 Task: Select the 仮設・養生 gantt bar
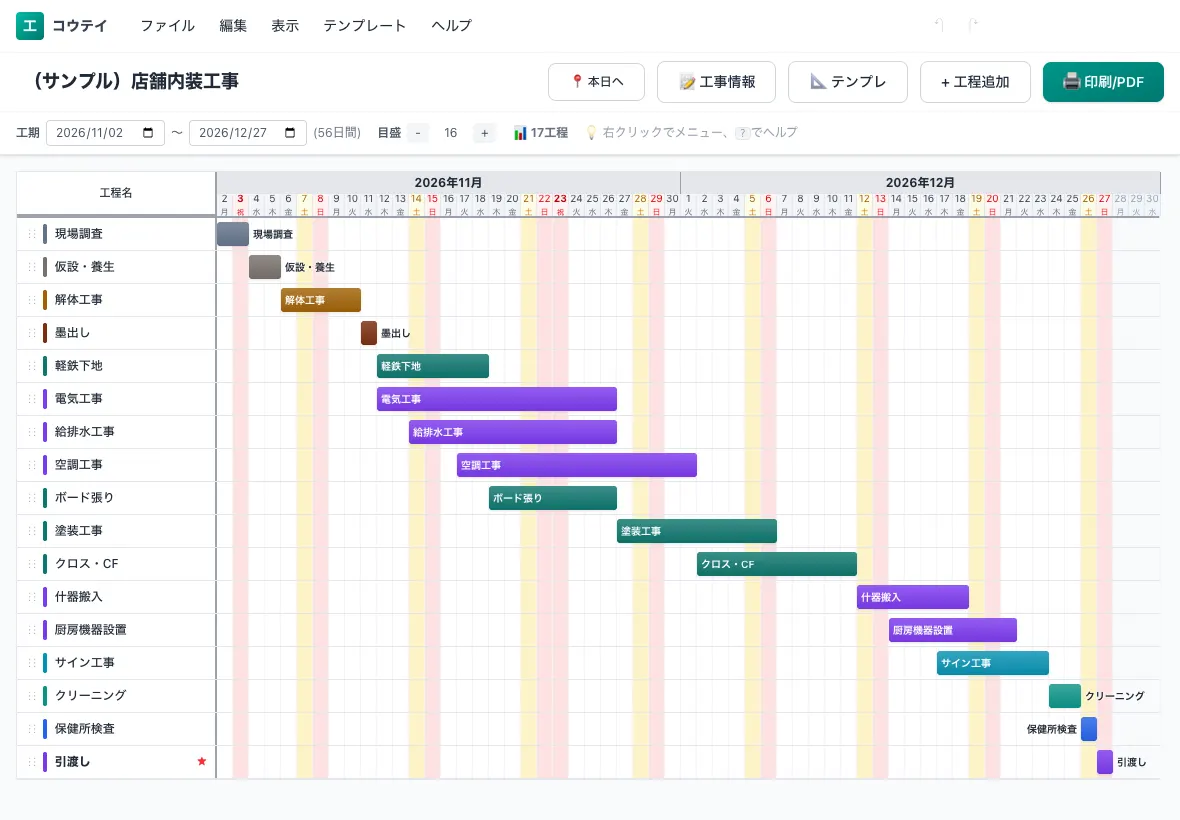(x=265, y=267)
